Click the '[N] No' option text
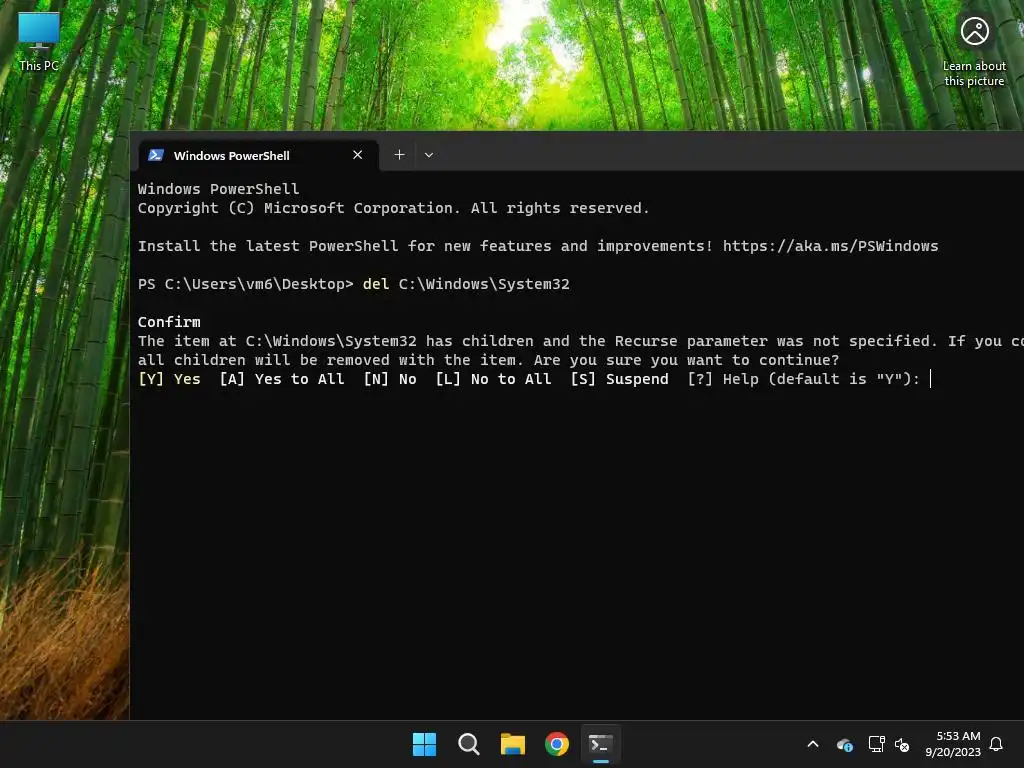This screenshot has height=768, width=1024. coord(390,379)
